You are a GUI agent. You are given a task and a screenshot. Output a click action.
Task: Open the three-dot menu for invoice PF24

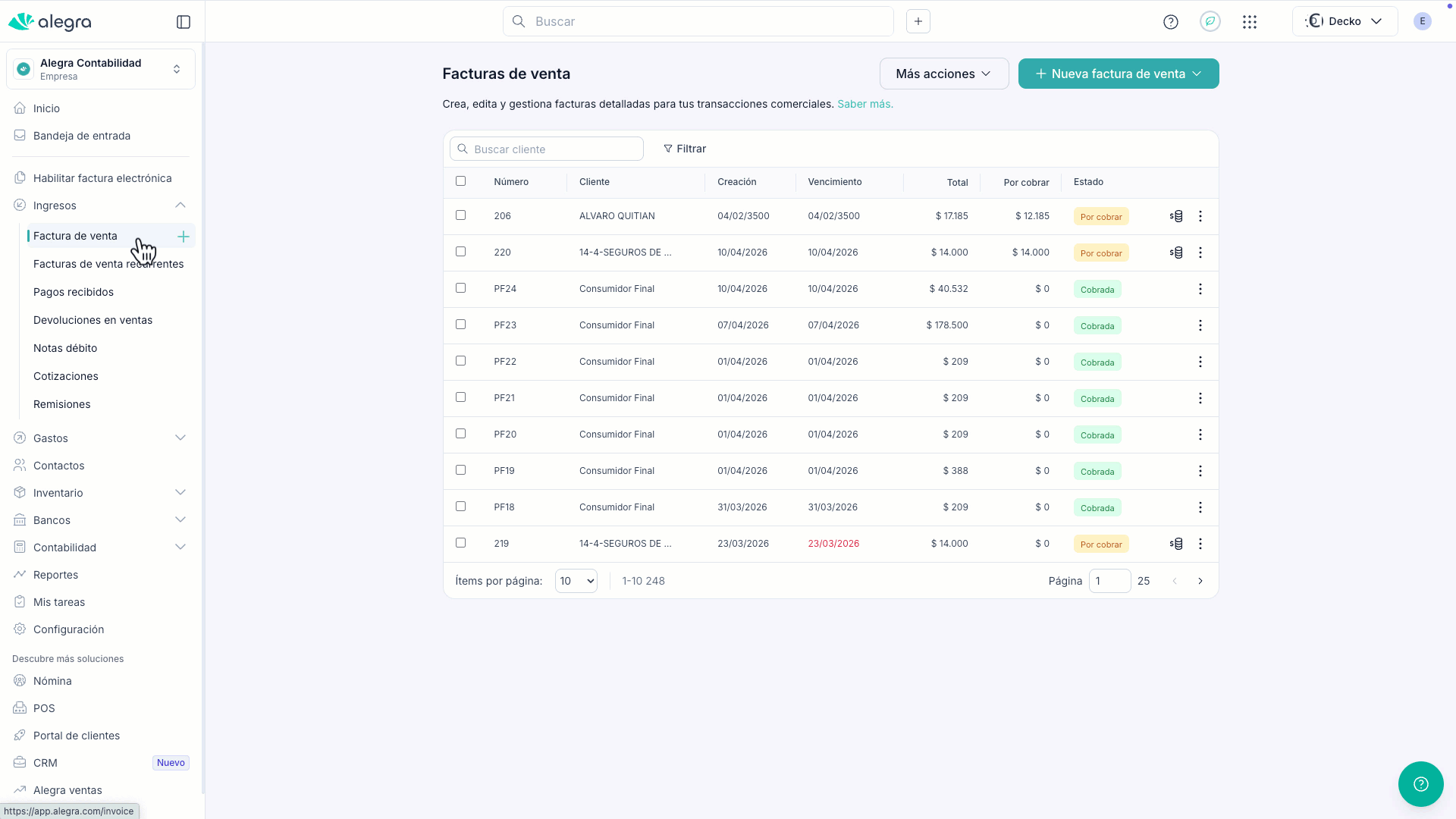1200,289
